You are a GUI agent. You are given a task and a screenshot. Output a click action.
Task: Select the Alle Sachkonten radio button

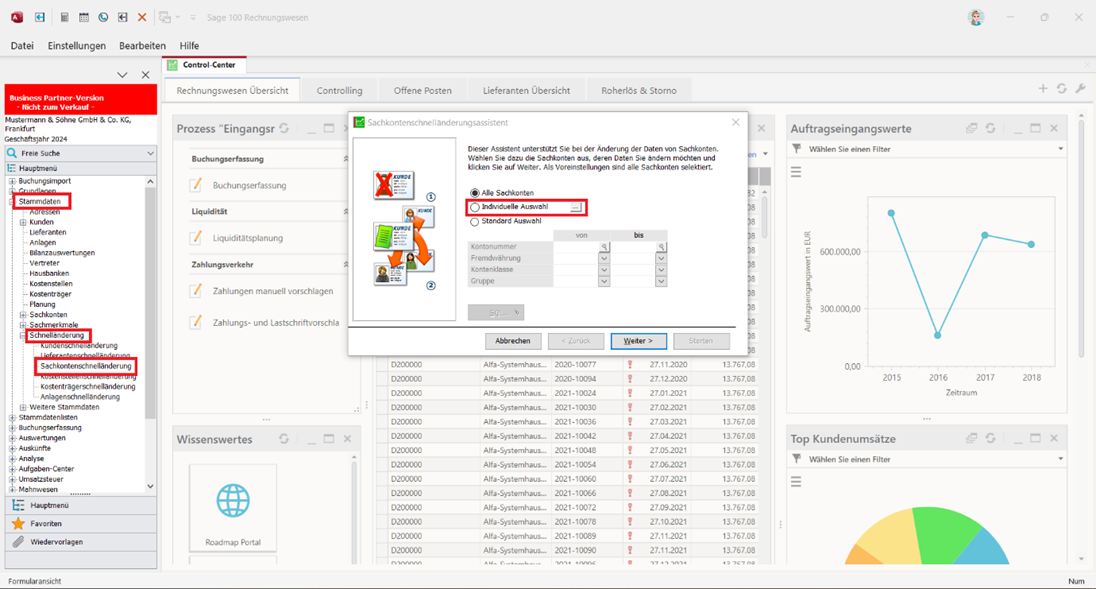click(x=475, y=192)
